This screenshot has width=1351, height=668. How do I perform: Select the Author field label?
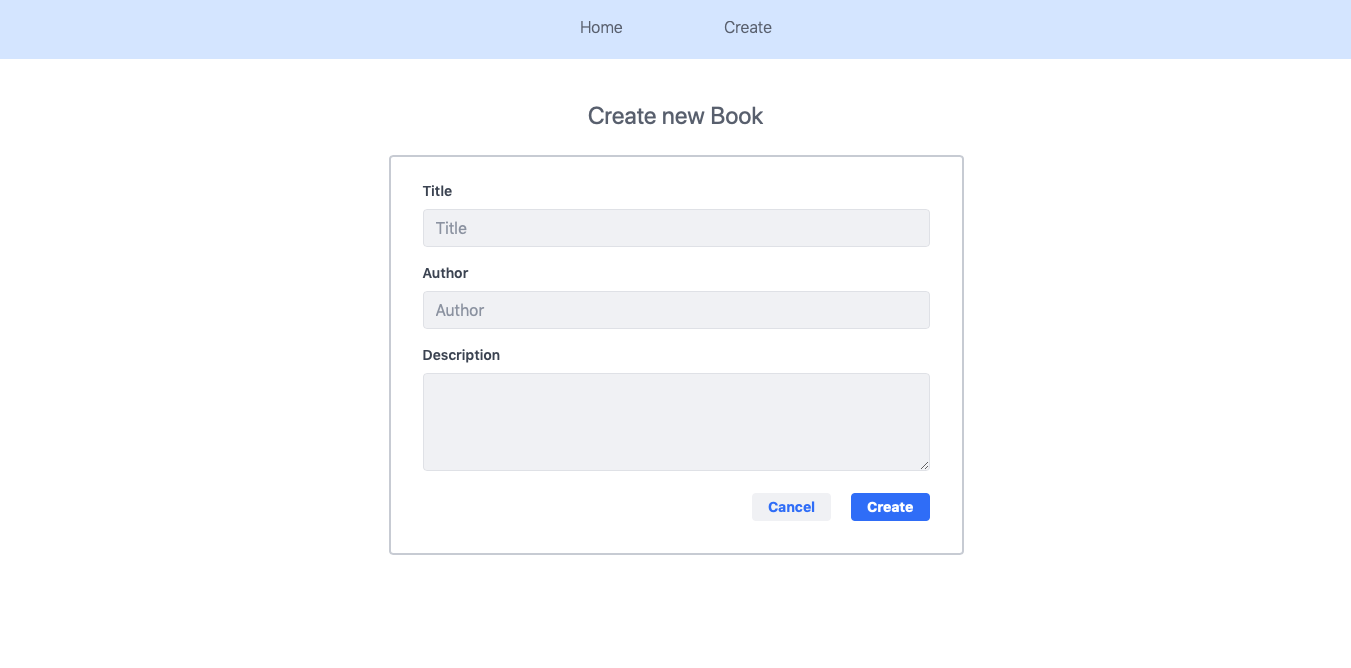click(x=445, y=272)
